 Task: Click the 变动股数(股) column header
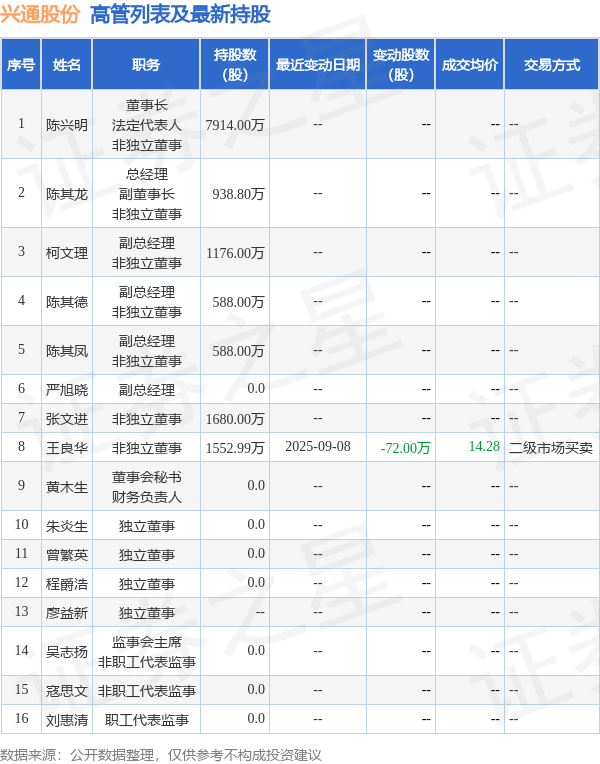coord(401,65)
